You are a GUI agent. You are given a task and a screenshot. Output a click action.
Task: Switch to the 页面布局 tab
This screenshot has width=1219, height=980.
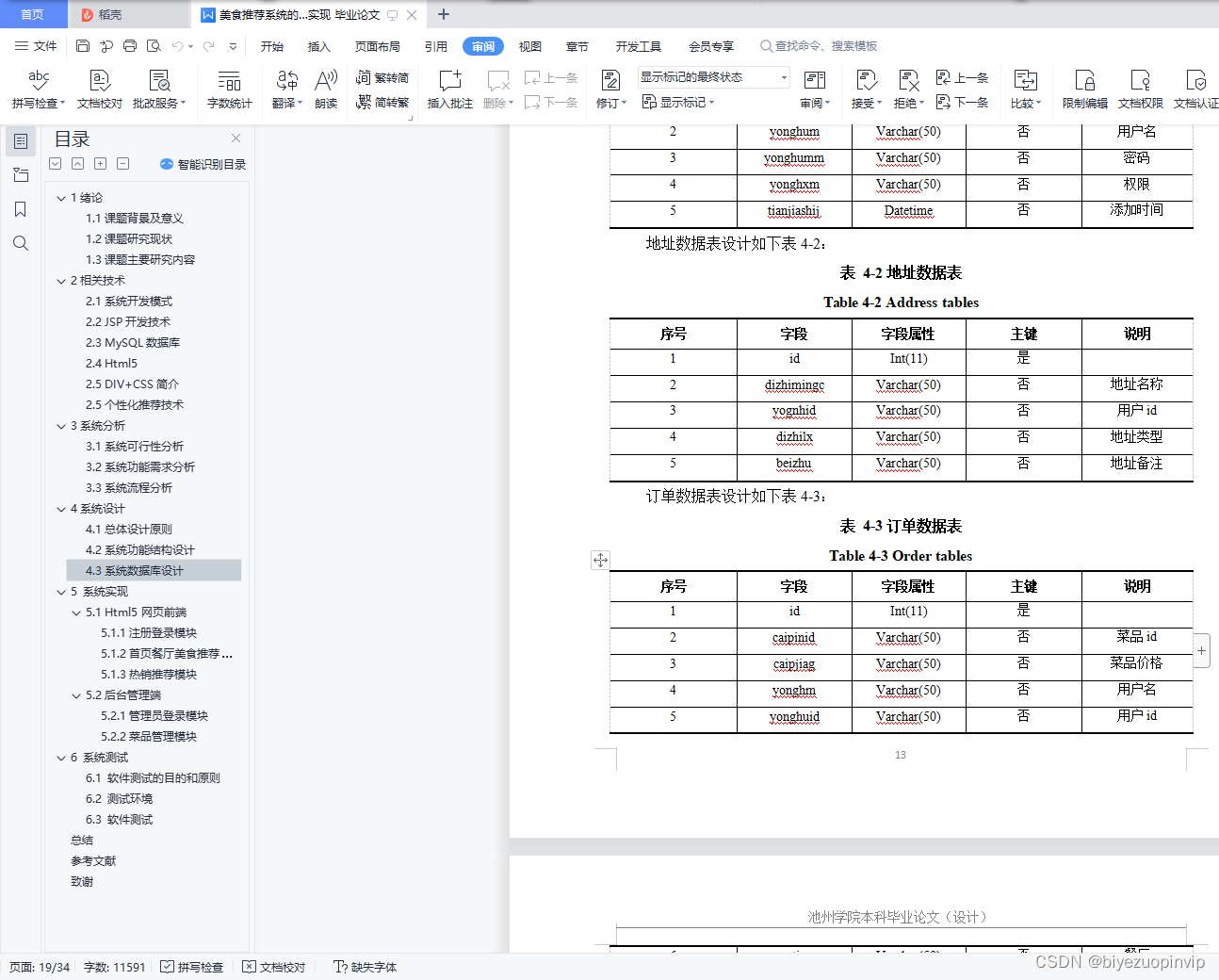(378, 46)
